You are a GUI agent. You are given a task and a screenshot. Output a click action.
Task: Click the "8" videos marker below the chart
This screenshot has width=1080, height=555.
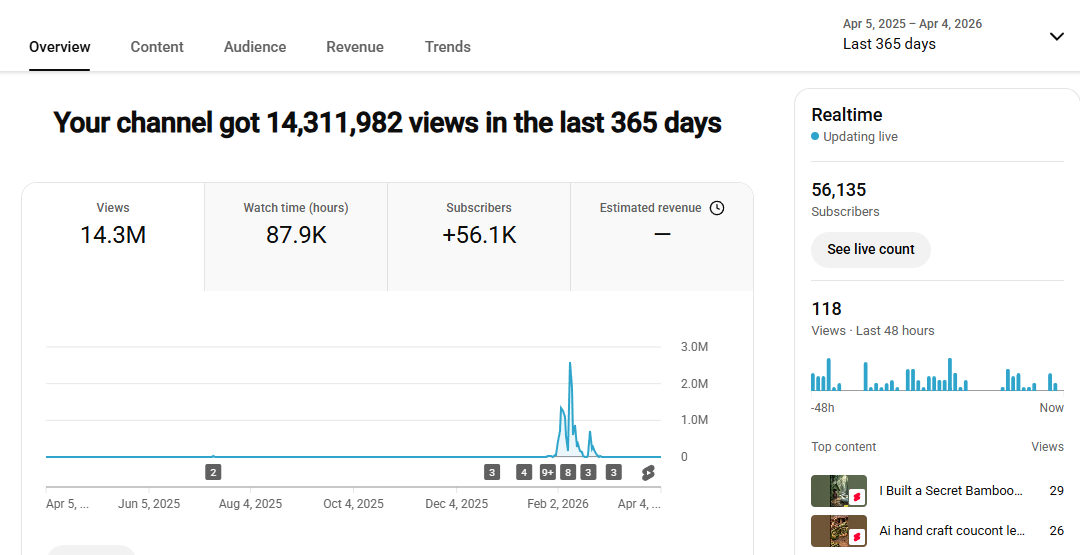click(568, 472)
